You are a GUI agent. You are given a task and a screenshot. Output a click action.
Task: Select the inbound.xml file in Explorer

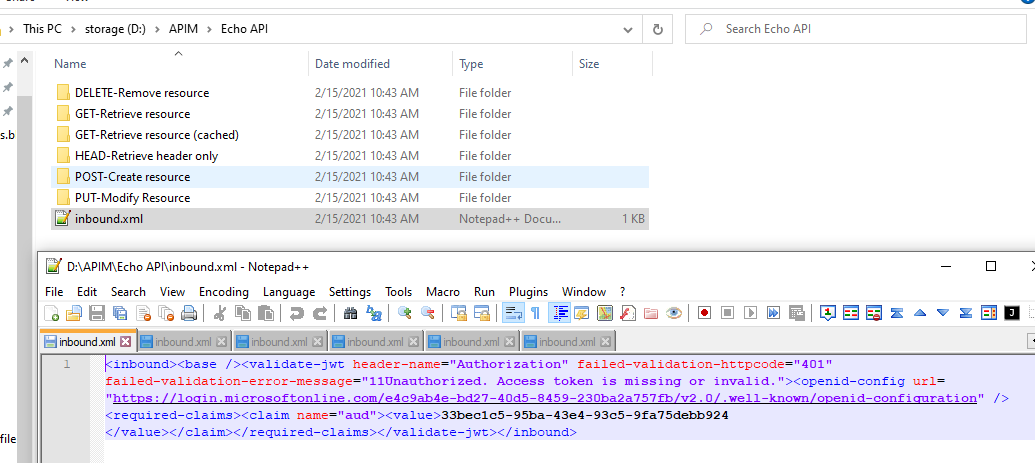click(x=350, y=219)
